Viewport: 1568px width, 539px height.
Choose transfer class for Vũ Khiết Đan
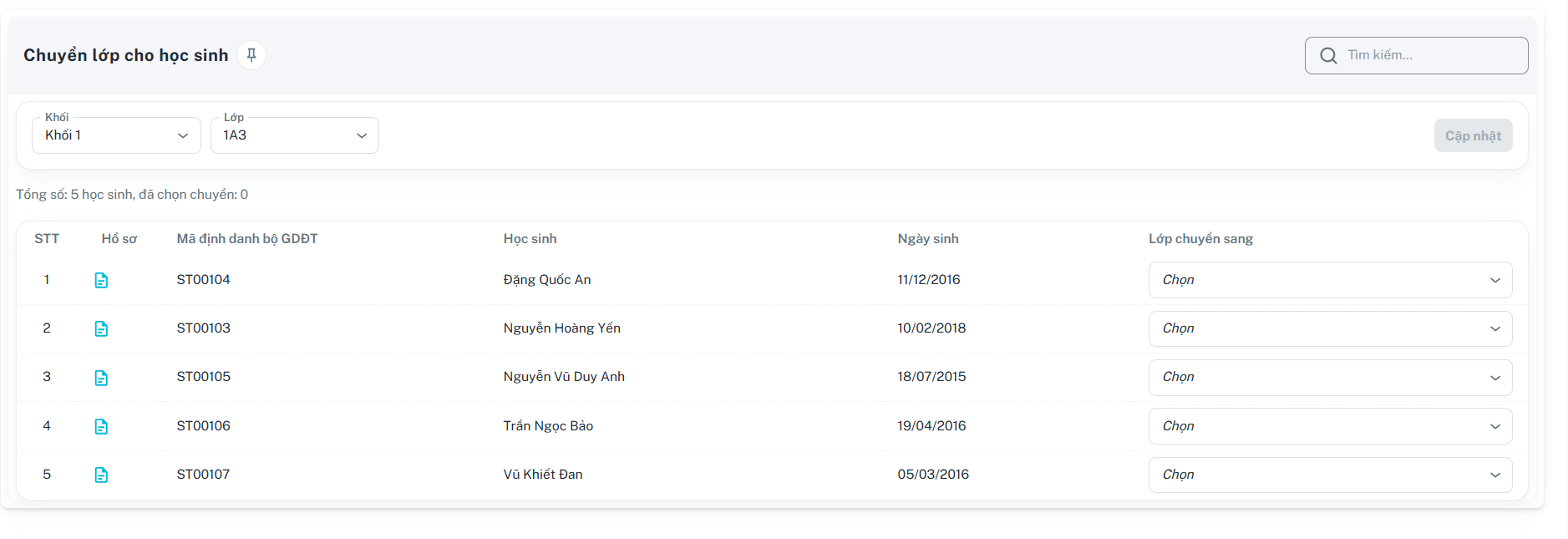[x=1330, y=475]
